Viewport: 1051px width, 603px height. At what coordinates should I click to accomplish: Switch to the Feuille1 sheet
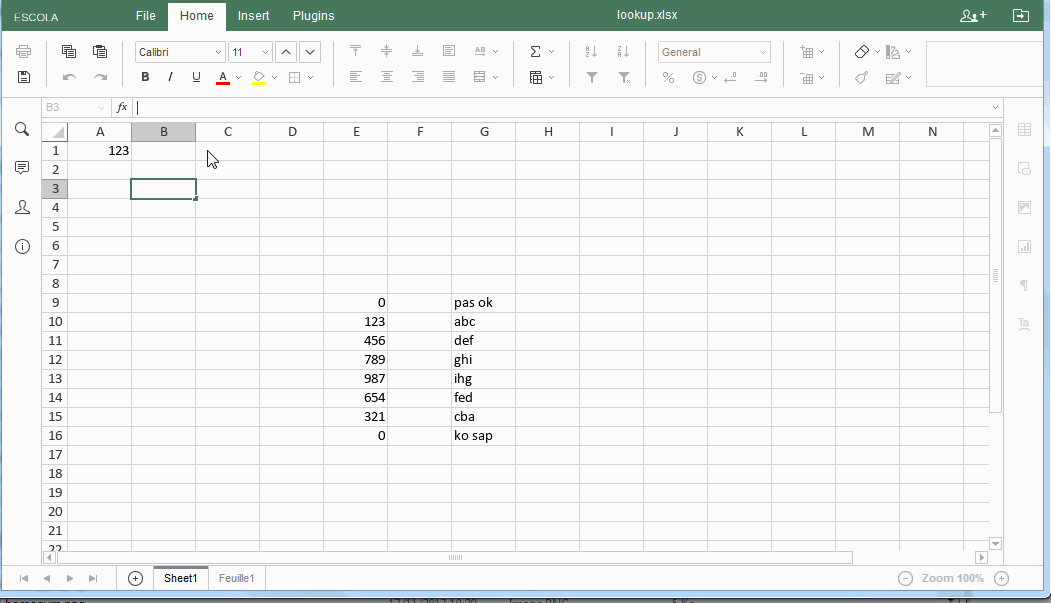click(236, 578)
